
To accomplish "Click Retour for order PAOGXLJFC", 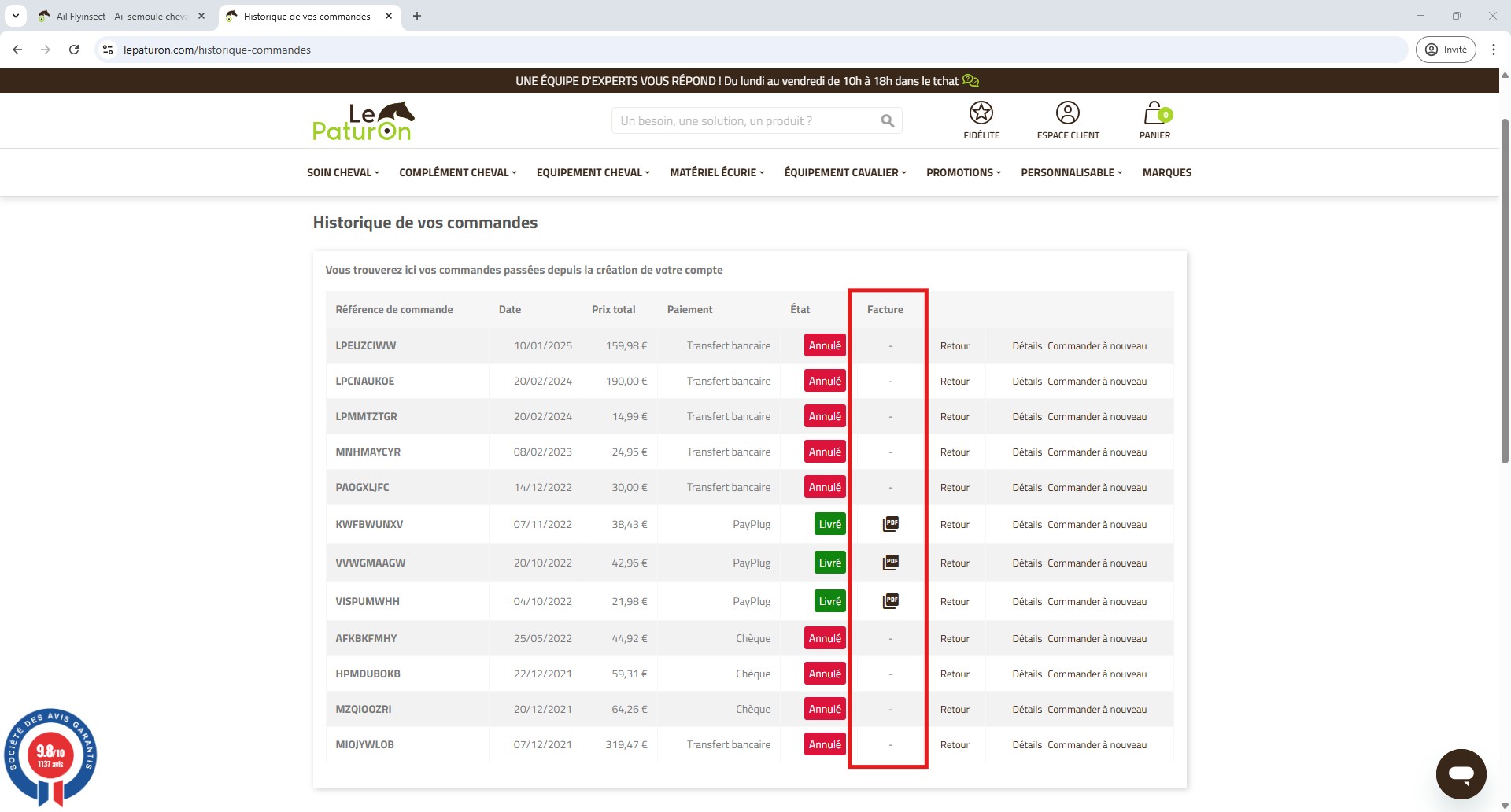I will pyautogui.click(x=954, y=488).
